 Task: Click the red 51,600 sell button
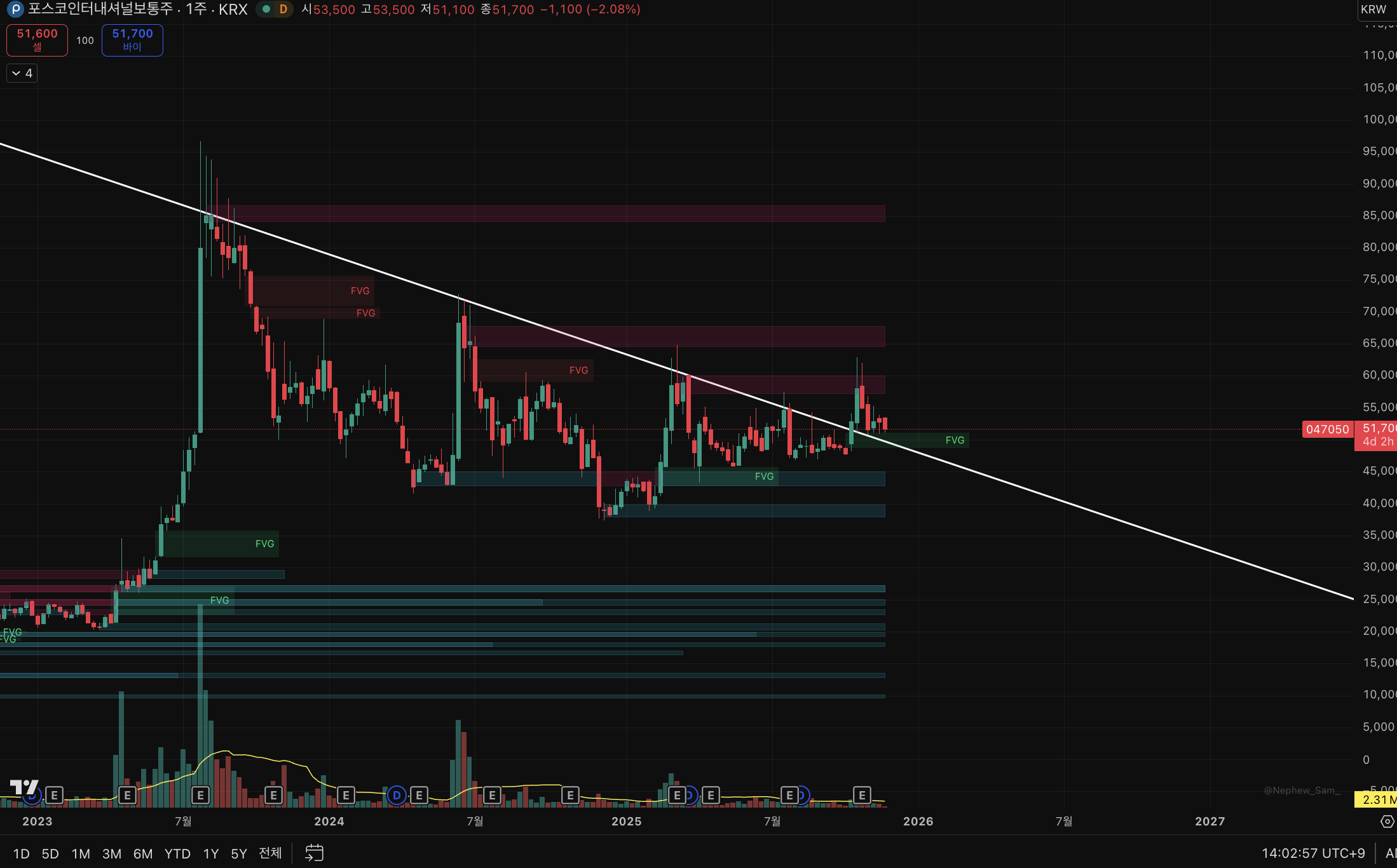pos(37,40)
